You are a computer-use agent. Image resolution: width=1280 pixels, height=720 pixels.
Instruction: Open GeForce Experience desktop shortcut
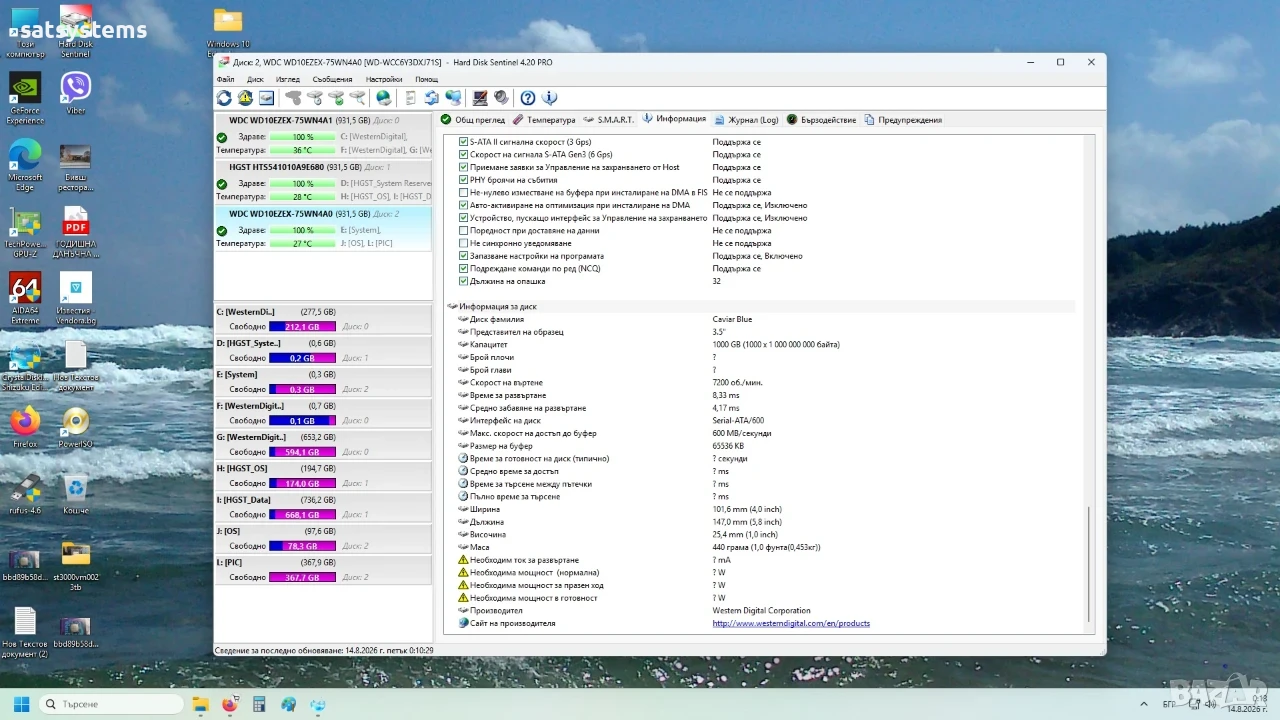click(25, 98)
